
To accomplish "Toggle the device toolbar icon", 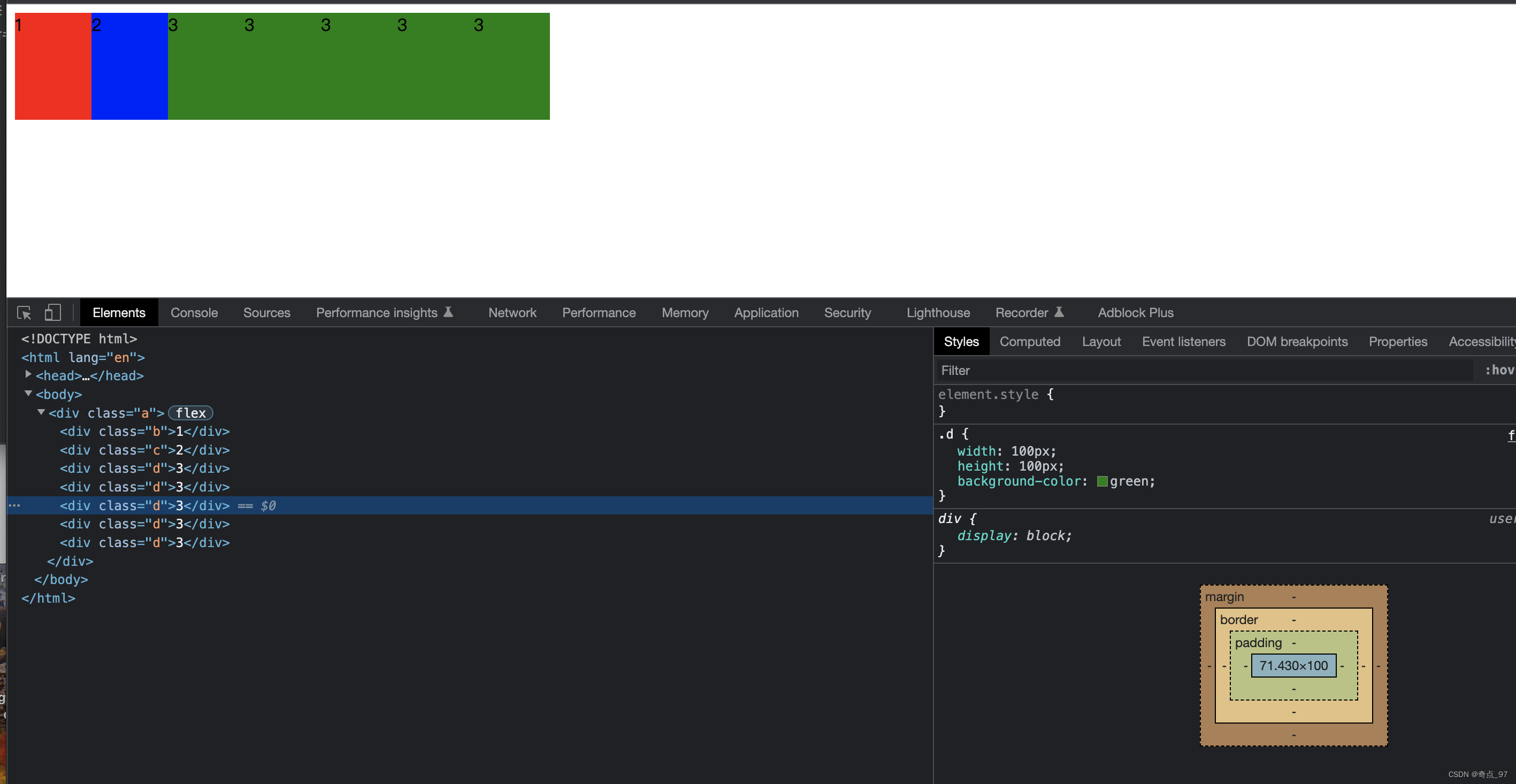I will (52, 312).
